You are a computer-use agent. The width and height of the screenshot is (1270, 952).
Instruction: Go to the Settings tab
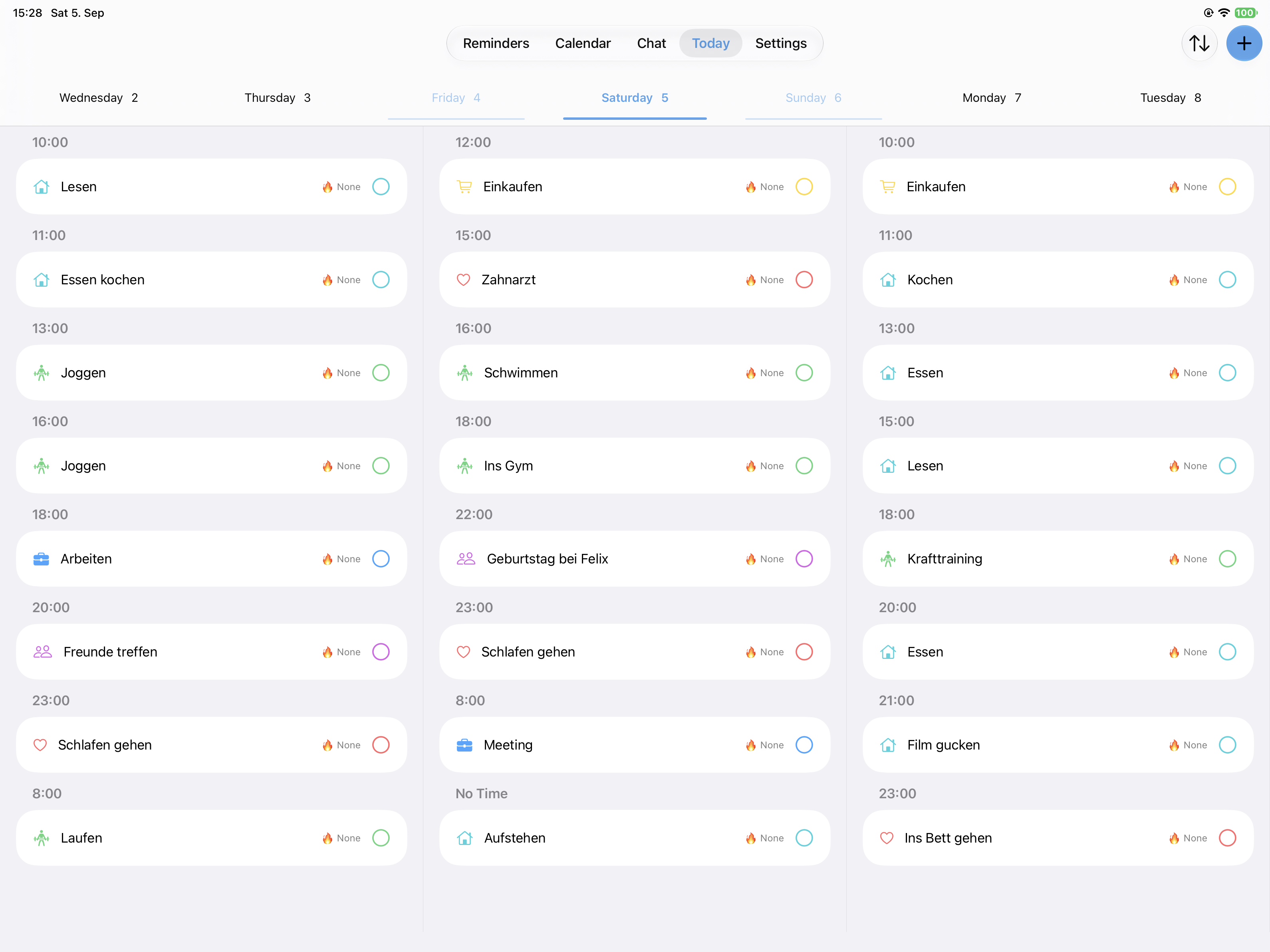781,43
